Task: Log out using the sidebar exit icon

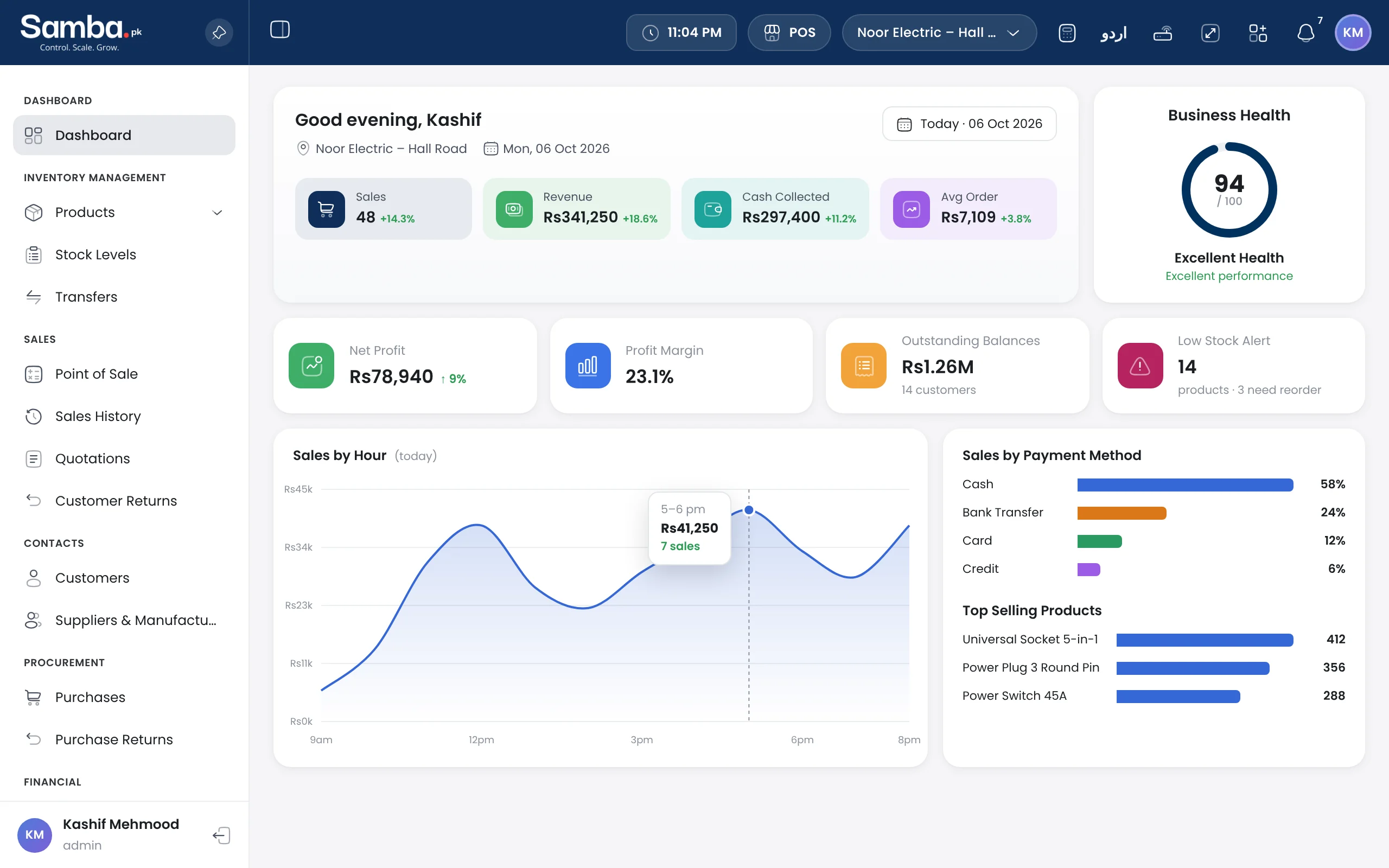Action: (221, 835)
